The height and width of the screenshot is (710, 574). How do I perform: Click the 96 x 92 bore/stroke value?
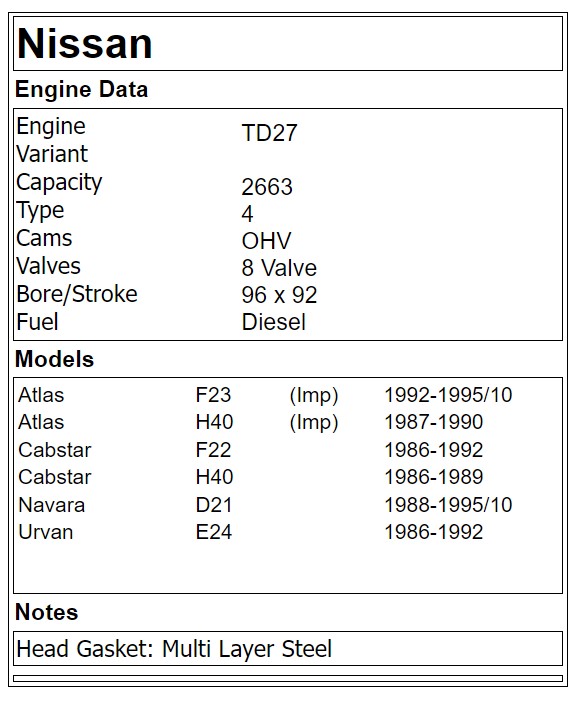click(x=279, y=295)
